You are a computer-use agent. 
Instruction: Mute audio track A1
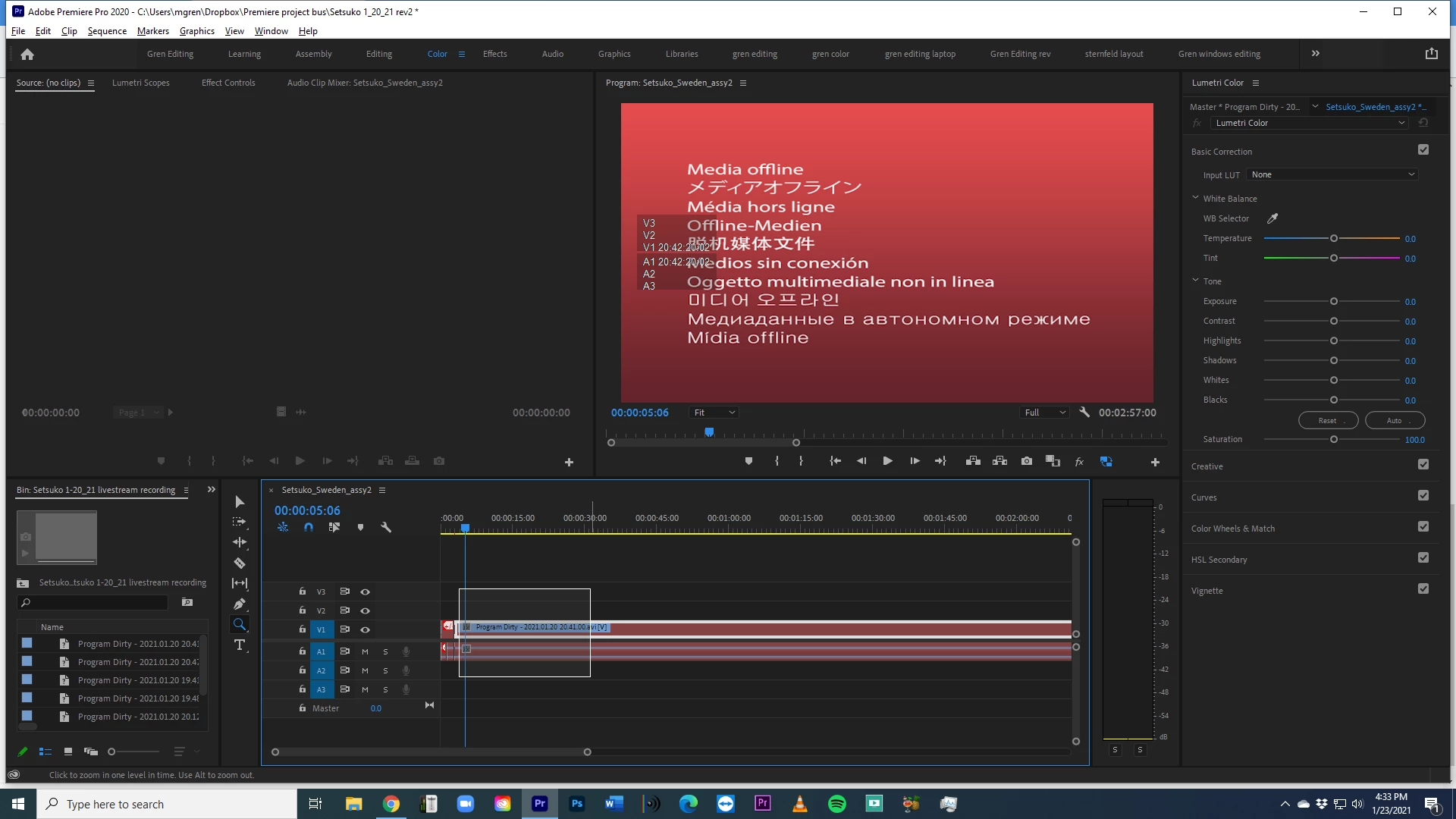[365, 651]
